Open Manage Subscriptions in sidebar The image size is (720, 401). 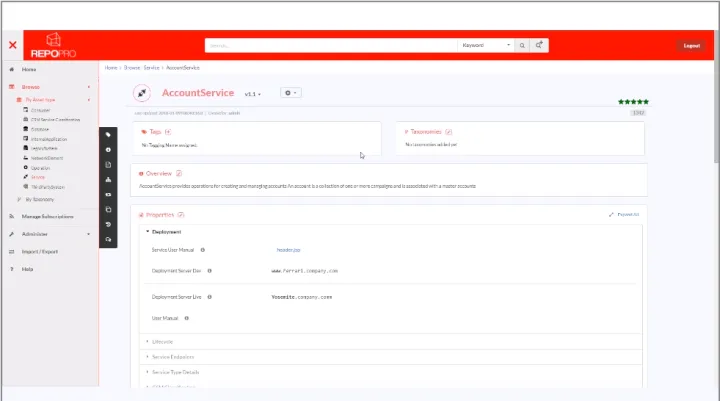tap(48, 217)
